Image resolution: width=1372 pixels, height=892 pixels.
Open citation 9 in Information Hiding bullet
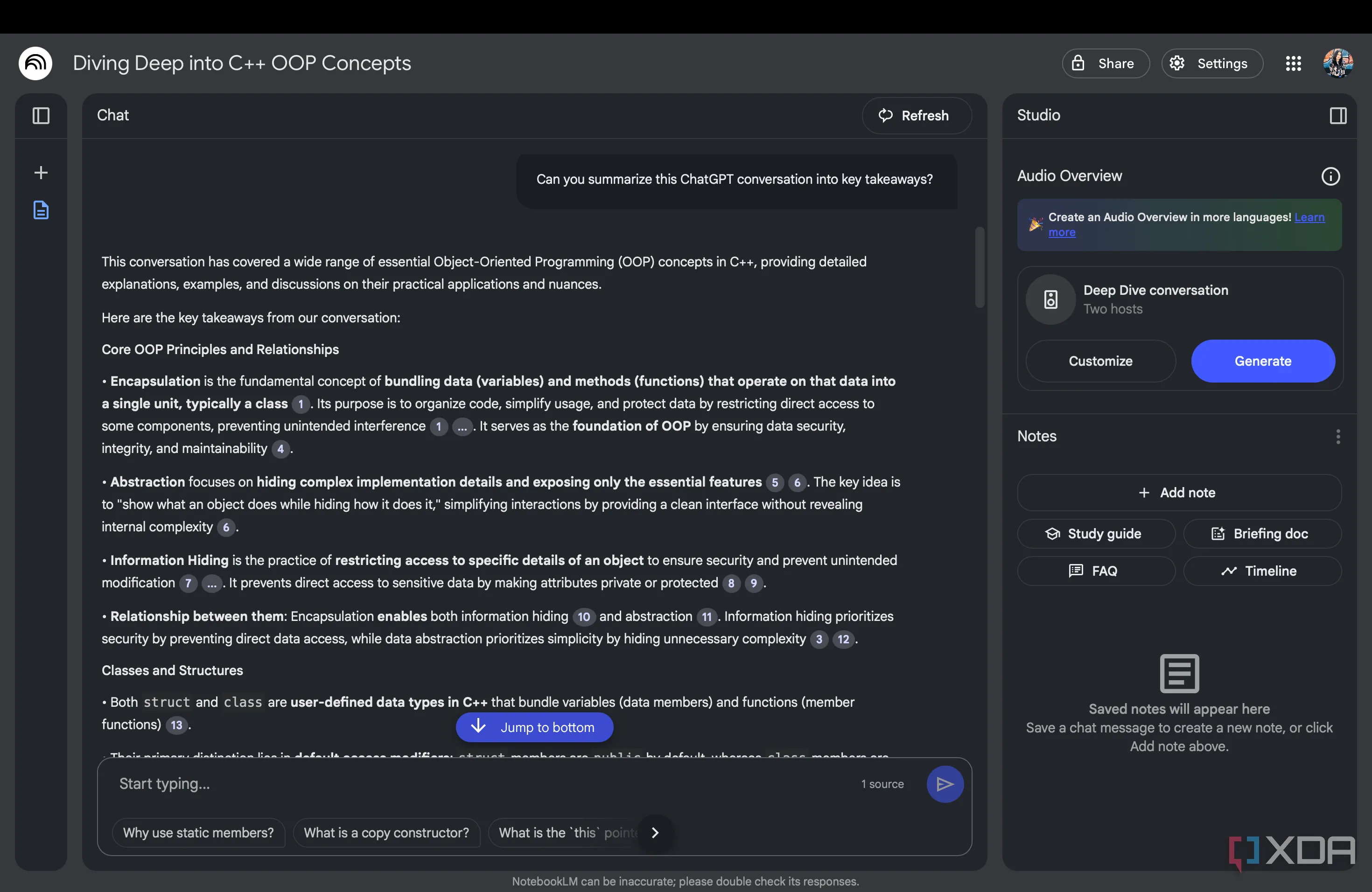(754, 583)
